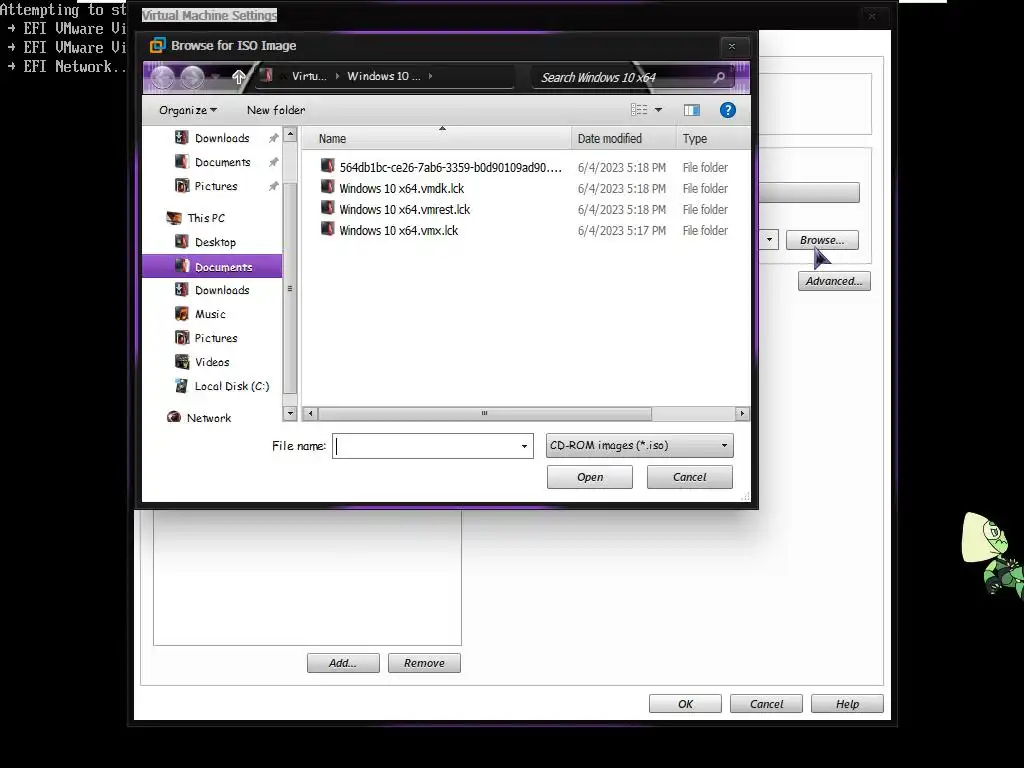
Task: Click the Videos folder icon
Action: coord(182,361)
